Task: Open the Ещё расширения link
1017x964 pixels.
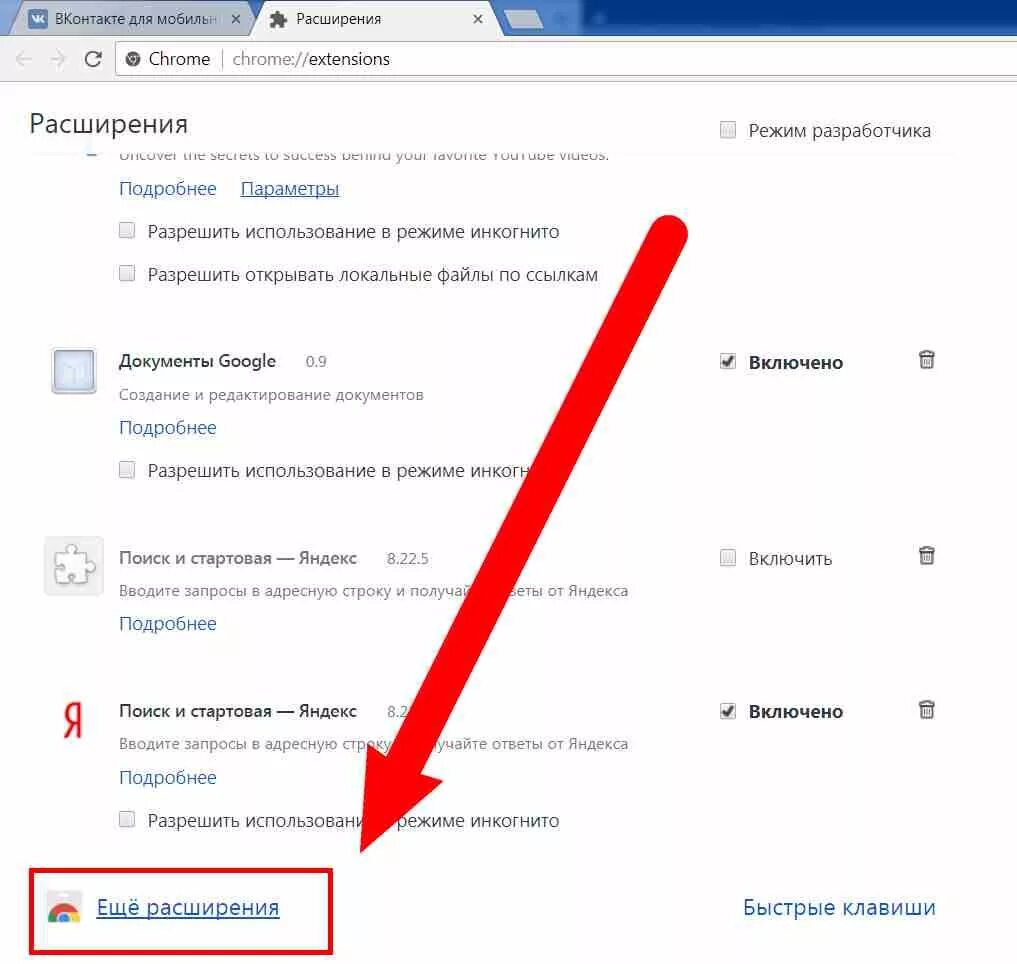Action: [187, 907]
